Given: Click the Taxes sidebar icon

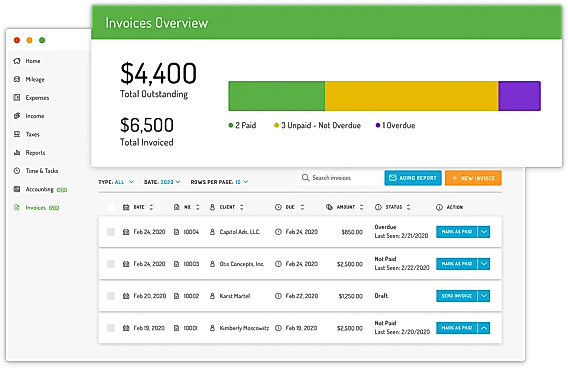Looking at the screenshot, I should pos(17,134).
